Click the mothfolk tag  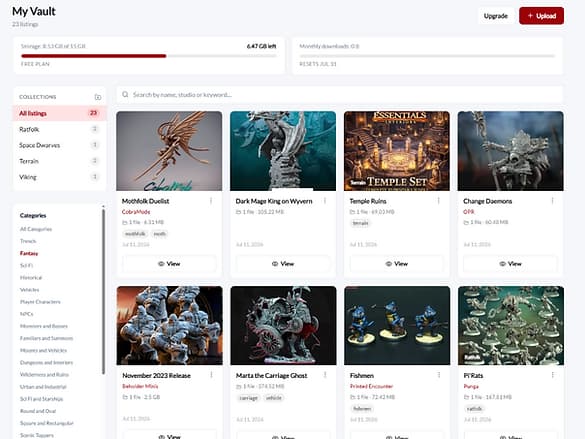click(135, 234)
